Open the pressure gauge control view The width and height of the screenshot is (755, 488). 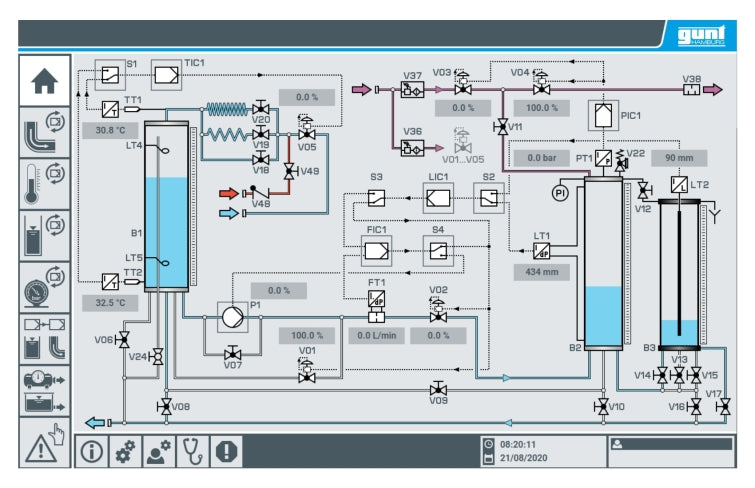pyautogui.click(x=44, y=287)
